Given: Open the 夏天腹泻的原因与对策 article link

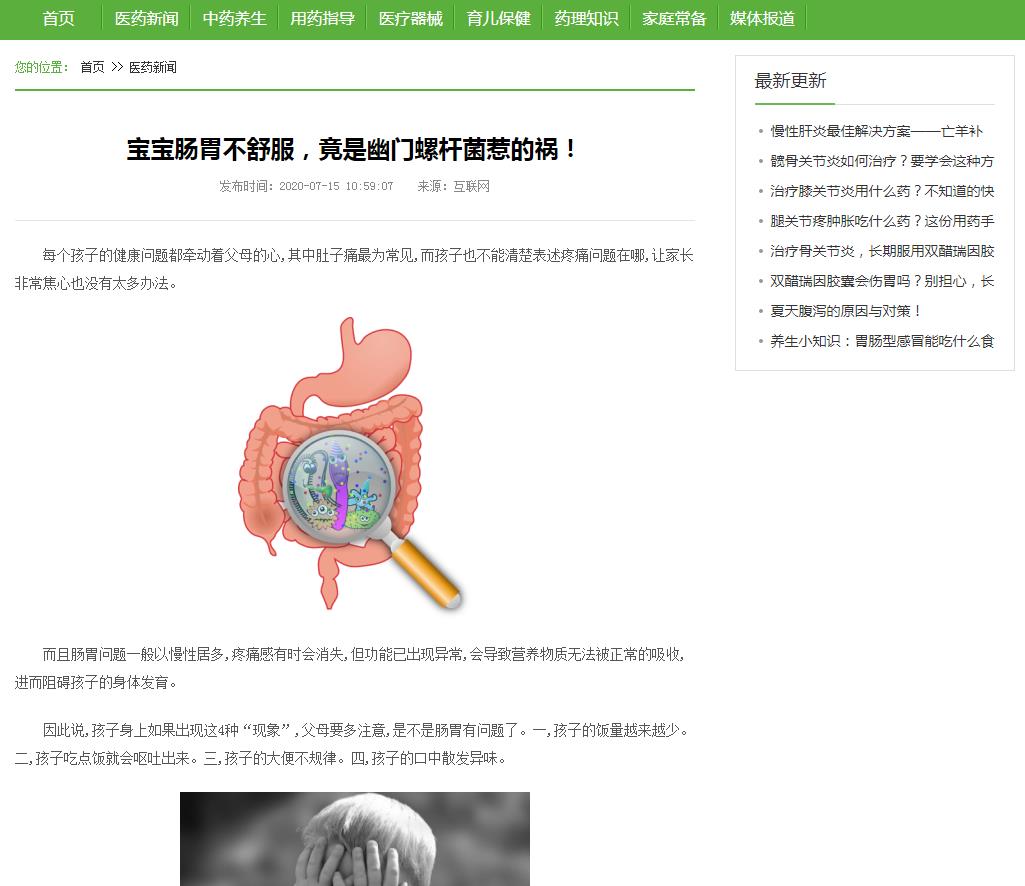Looking at the screenshot, I should (x=846, y=311).
